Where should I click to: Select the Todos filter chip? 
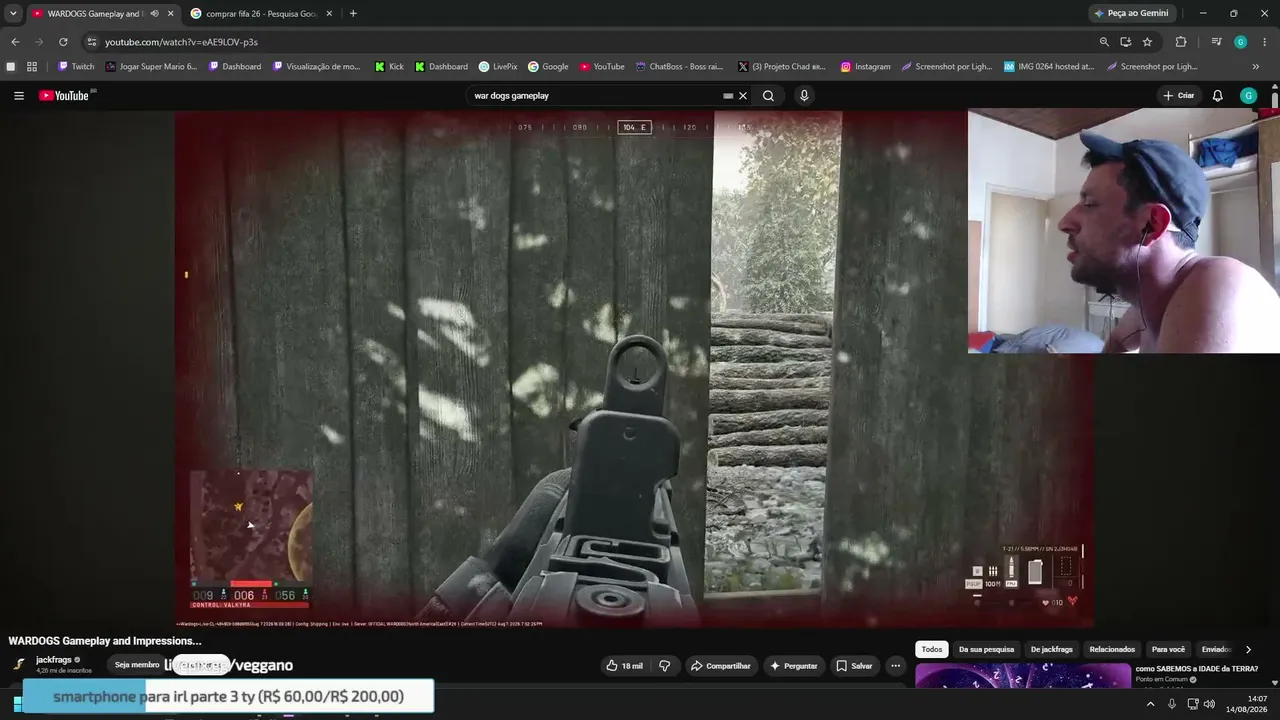pyautogui.click(x=932, y=649)
